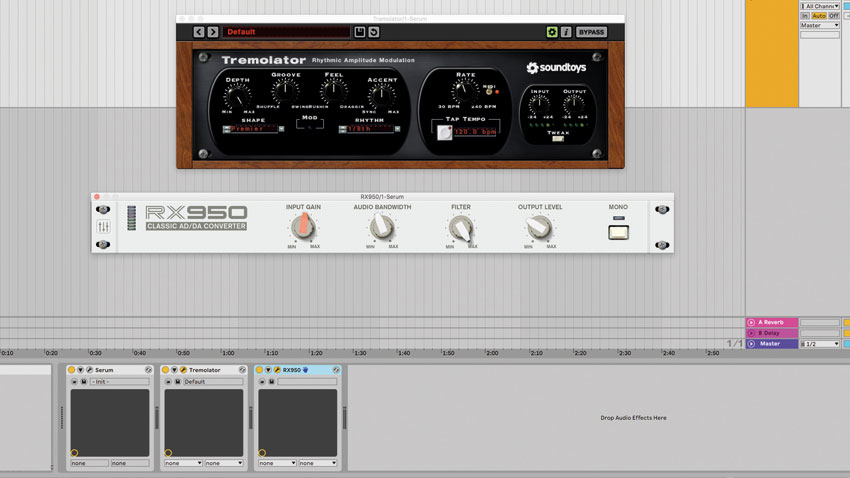The image size is (850, 478).
Task: Click Tremolator device save preset icon
Action: point(177,382)
